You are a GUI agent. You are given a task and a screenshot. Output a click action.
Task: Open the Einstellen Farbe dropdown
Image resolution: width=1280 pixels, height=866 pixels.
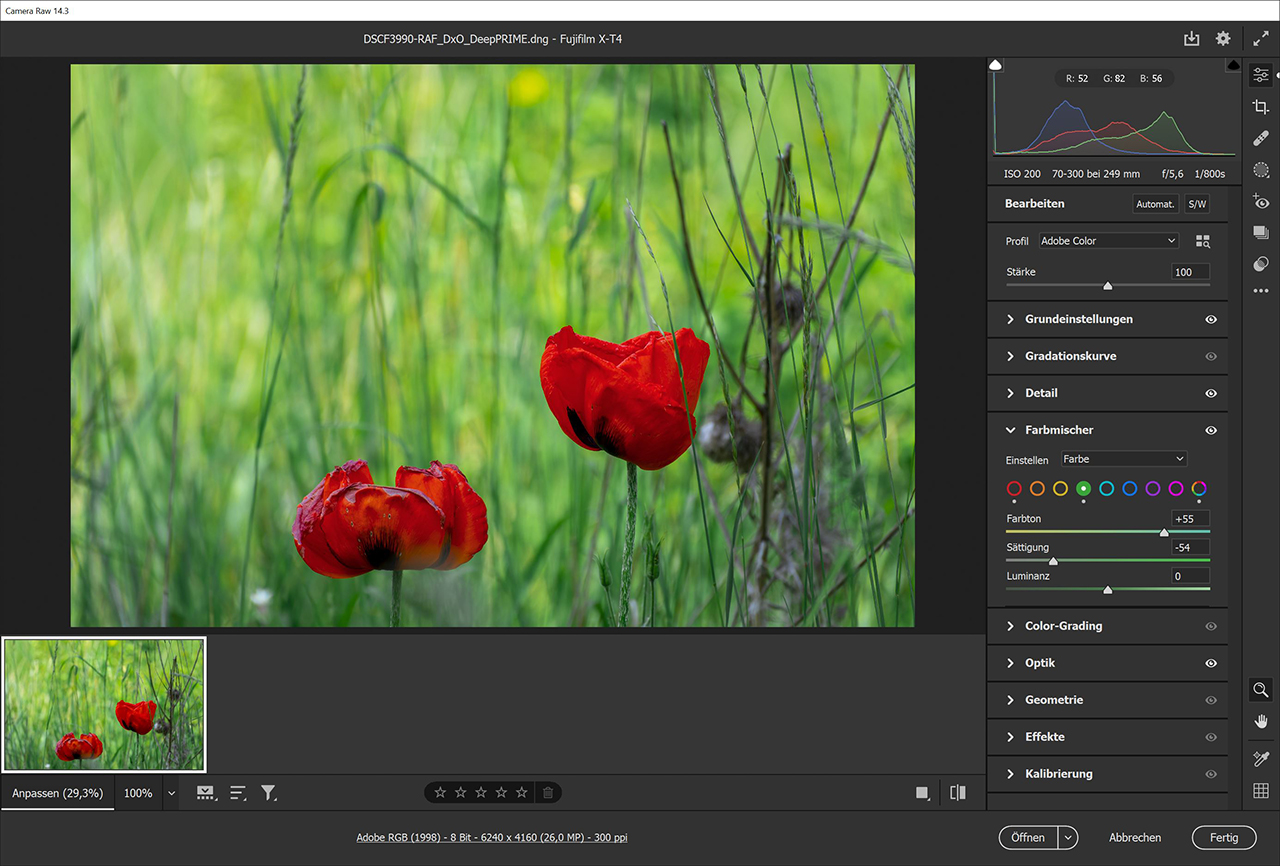click(x=1123, y=459)
